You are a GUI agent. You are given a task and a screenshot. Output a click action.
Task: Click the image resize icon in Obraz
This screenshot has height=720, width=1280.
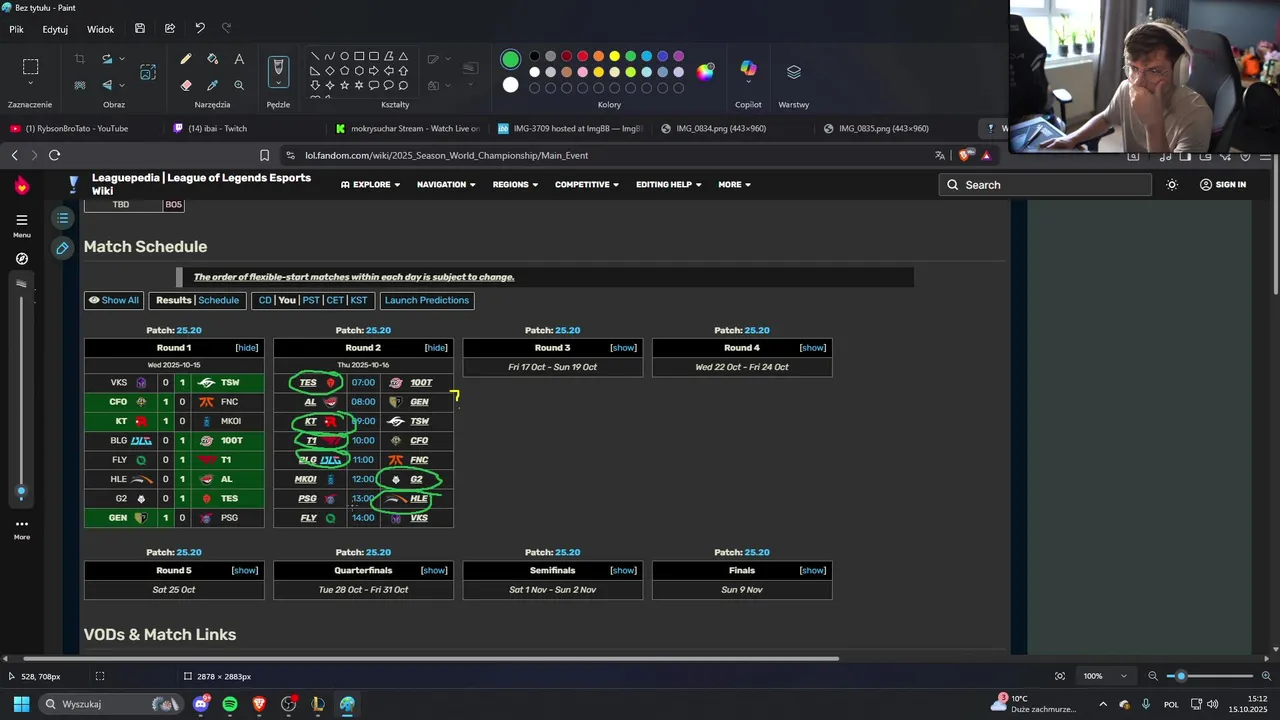point(148,72)
